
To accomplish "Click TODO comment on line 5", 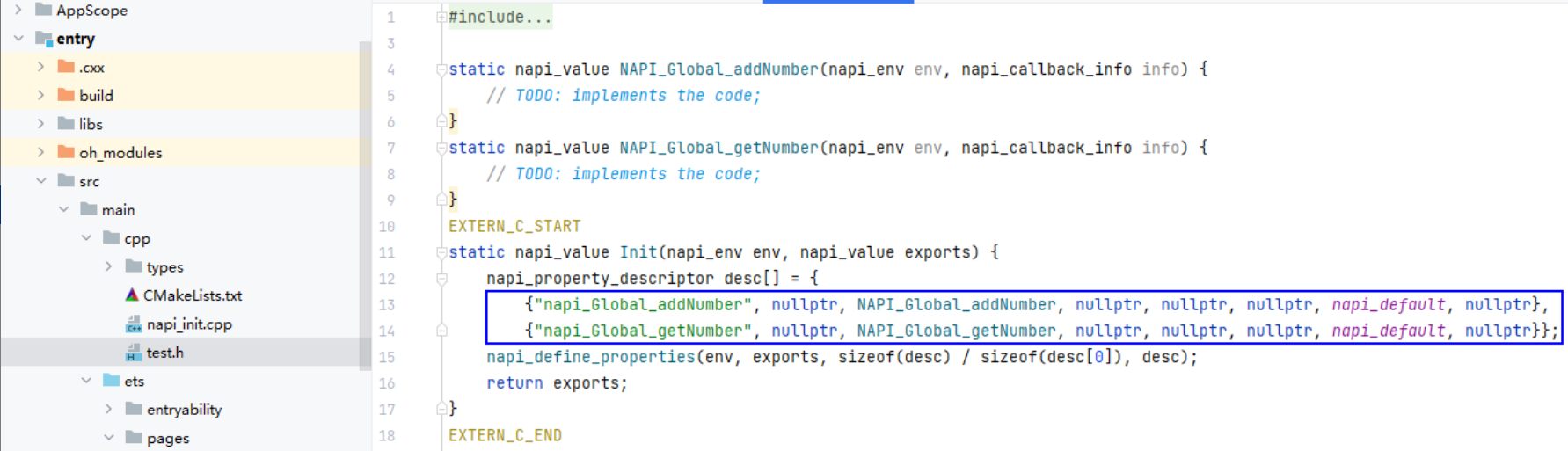I will (x=624, y=96).
